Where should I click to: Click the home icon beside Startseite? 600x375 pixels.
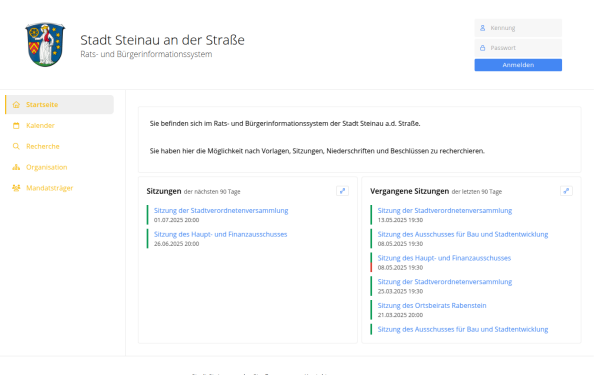tap(16, 105)
